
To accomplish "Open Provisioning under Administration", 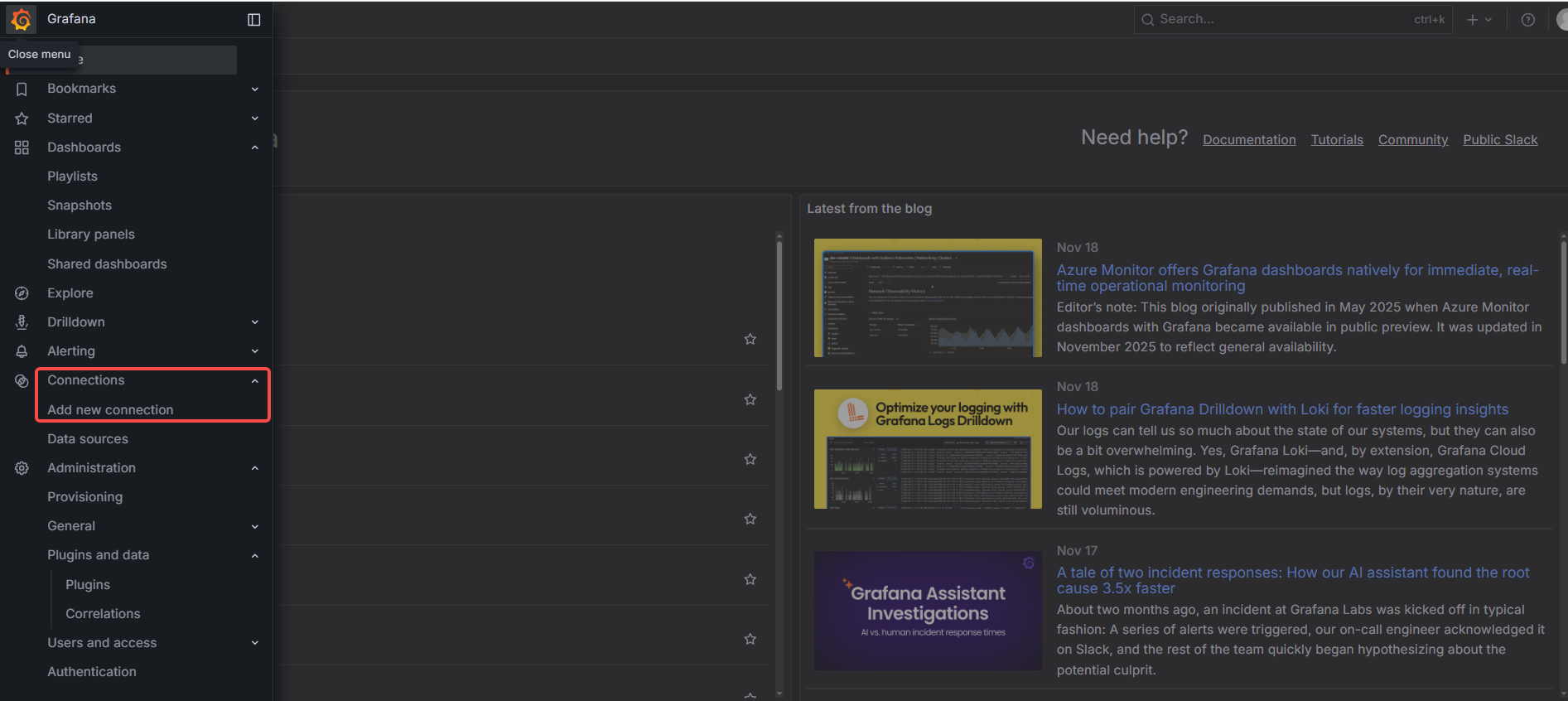I will click(84, 497).
